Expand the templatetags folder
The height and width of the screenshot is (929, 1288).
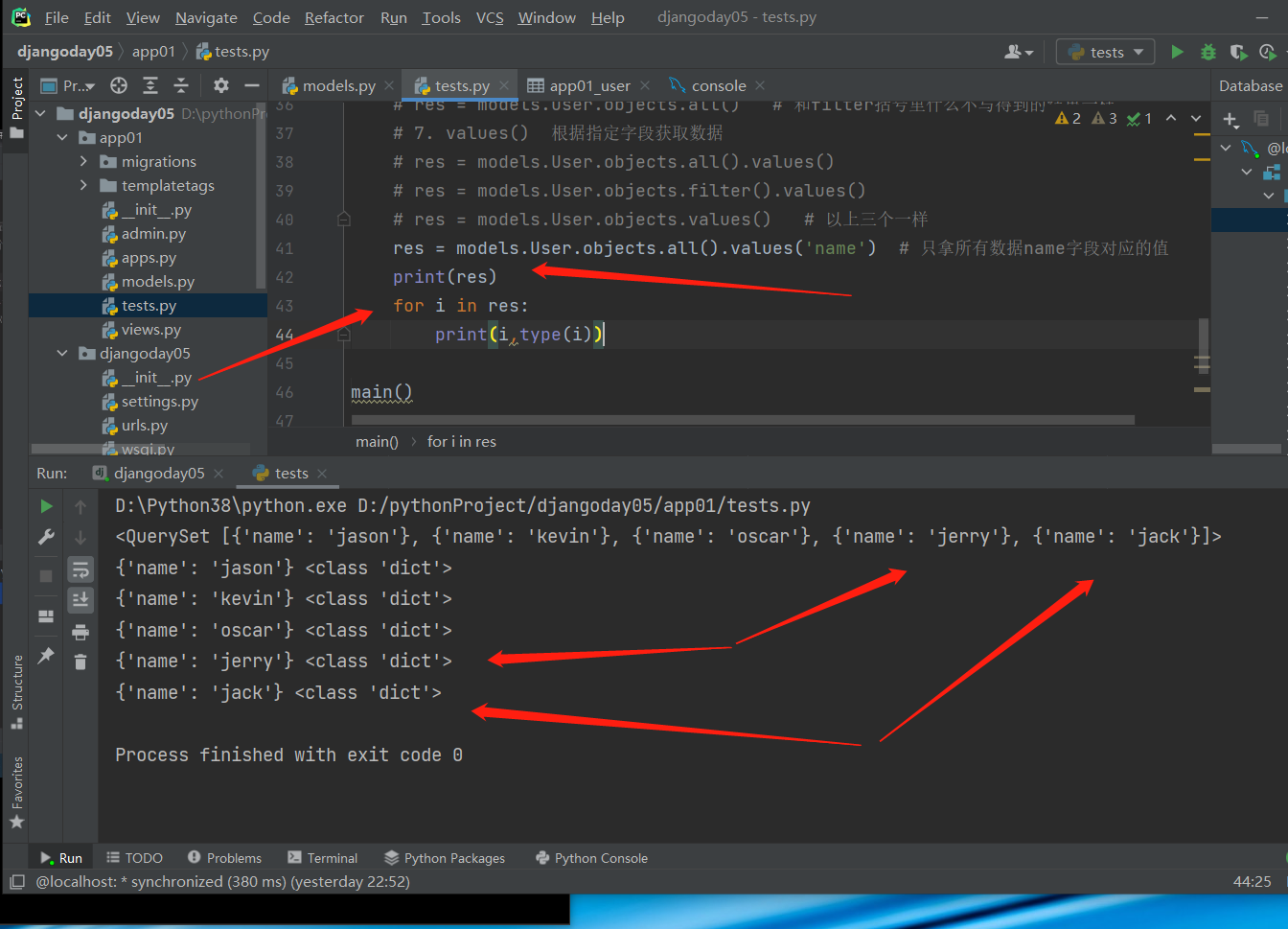point(84,185)
